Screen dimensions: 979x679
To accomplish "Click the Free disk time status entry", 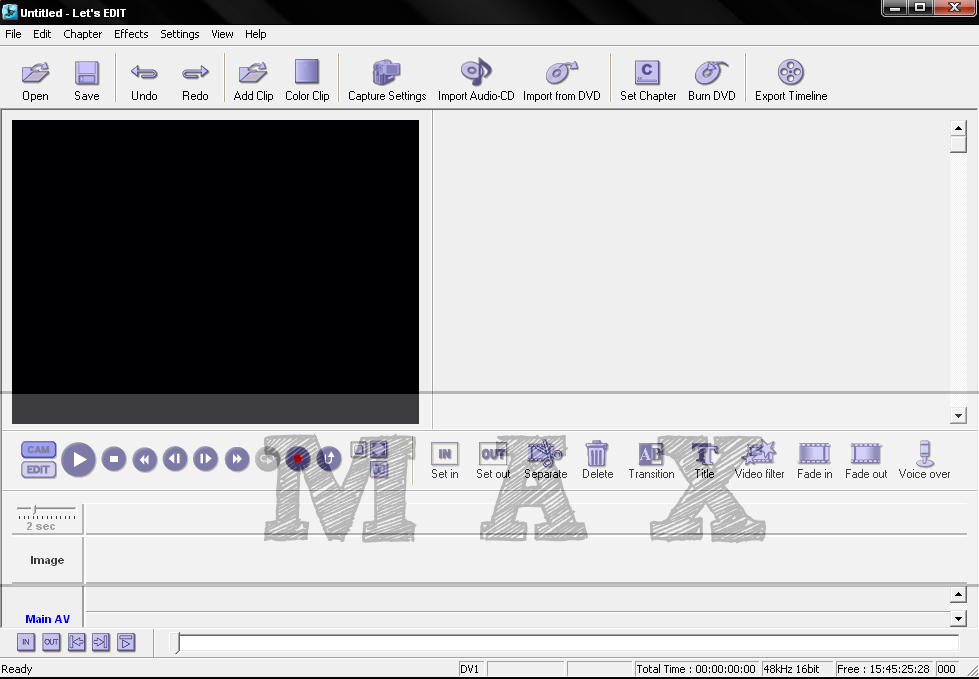I will (x=883, y=669).
